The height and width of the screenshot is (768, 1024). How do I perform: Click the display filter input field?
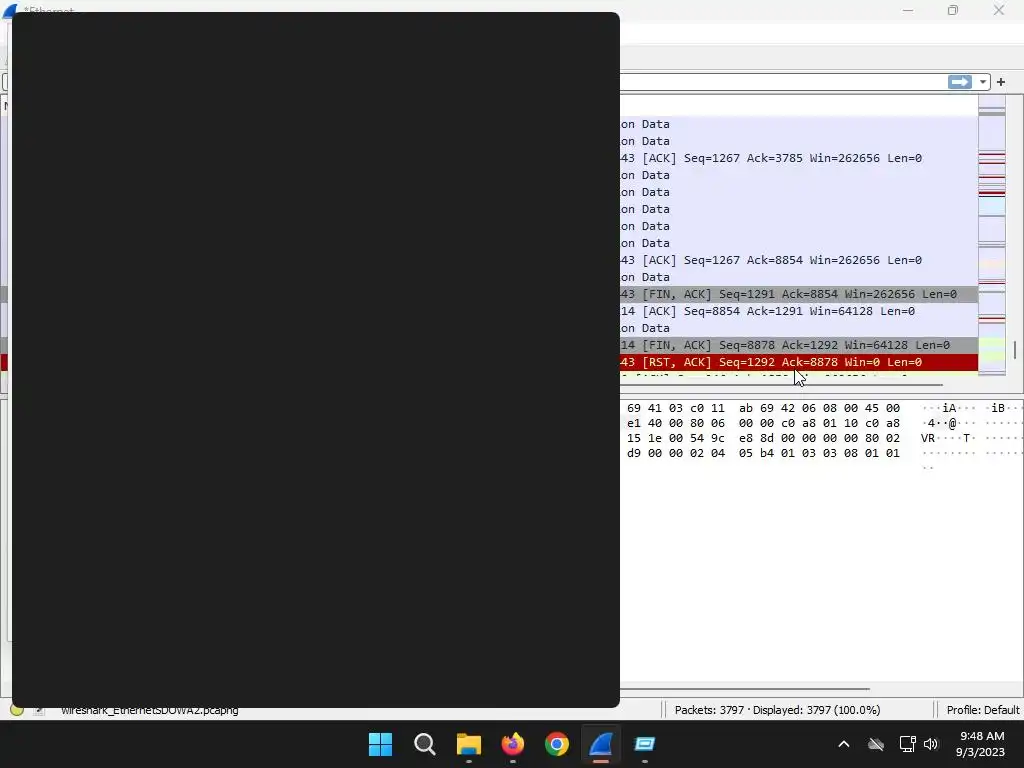click(784, 82)
